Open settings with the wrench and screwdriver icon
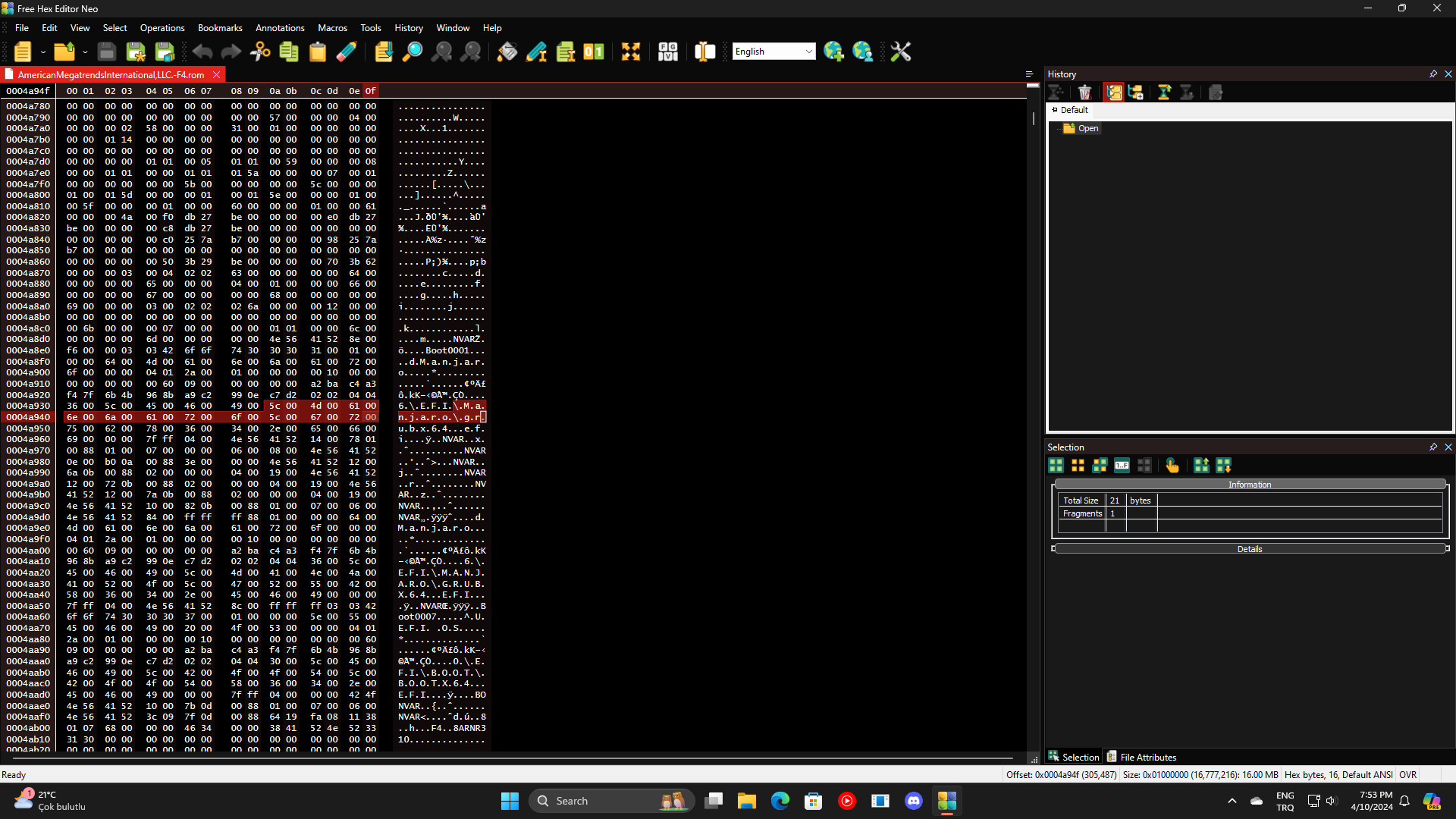Viewport: 1456px width, 819px height. tap(900, 52)
